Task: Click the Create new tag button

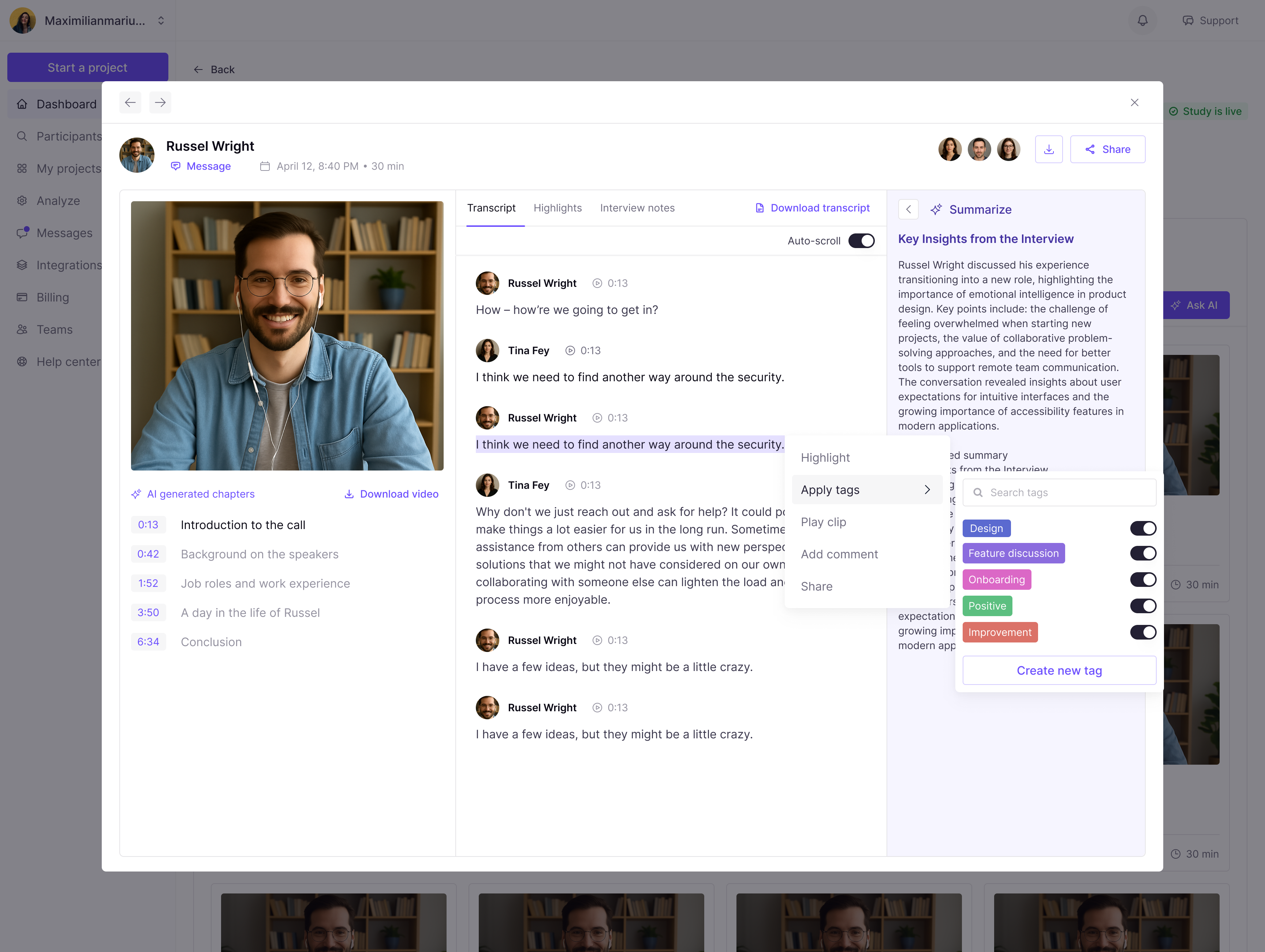Action: [1059, 670]
